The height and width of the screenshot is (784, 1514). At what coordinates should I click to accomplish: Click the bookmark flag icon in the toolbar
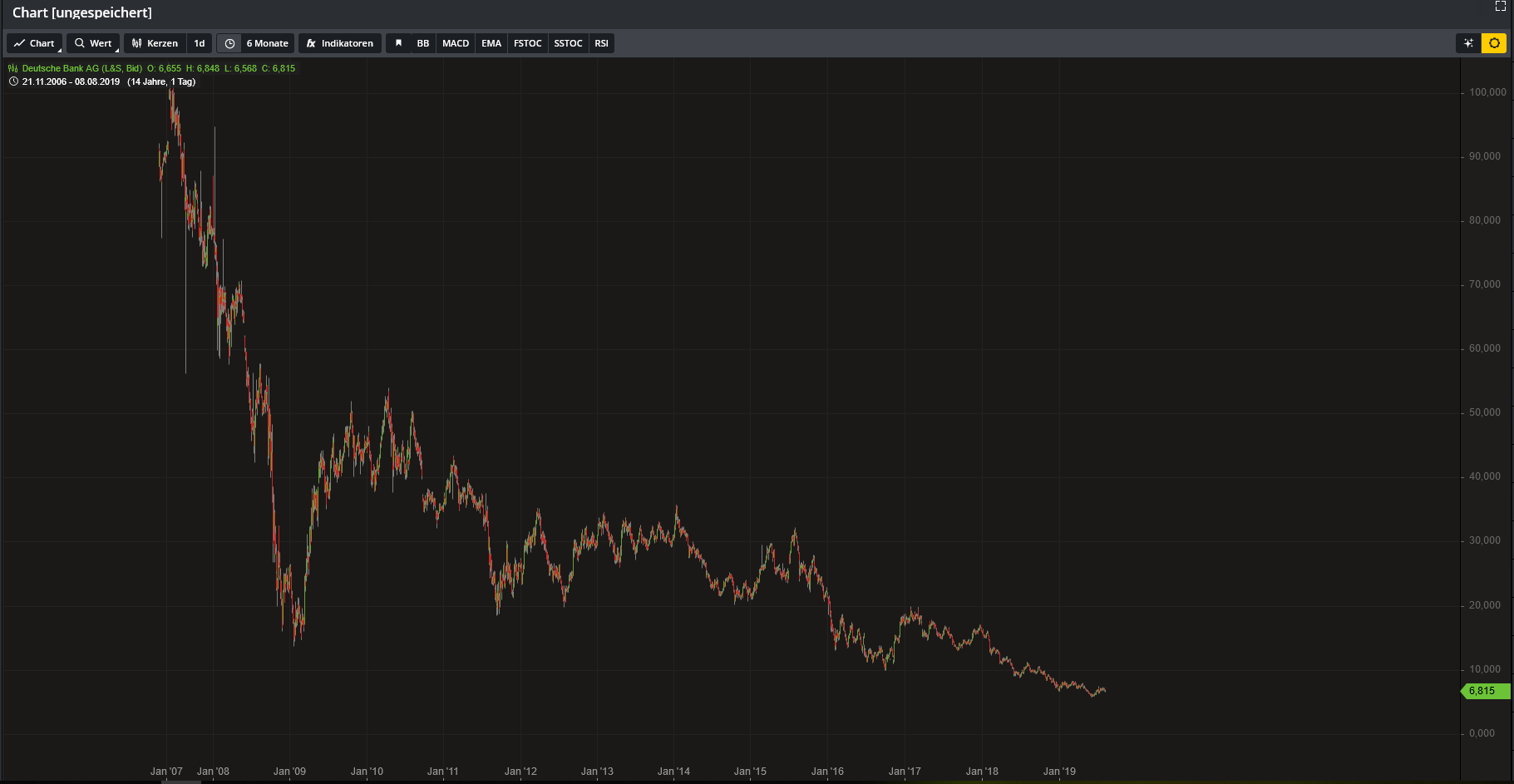coord(398,43)
